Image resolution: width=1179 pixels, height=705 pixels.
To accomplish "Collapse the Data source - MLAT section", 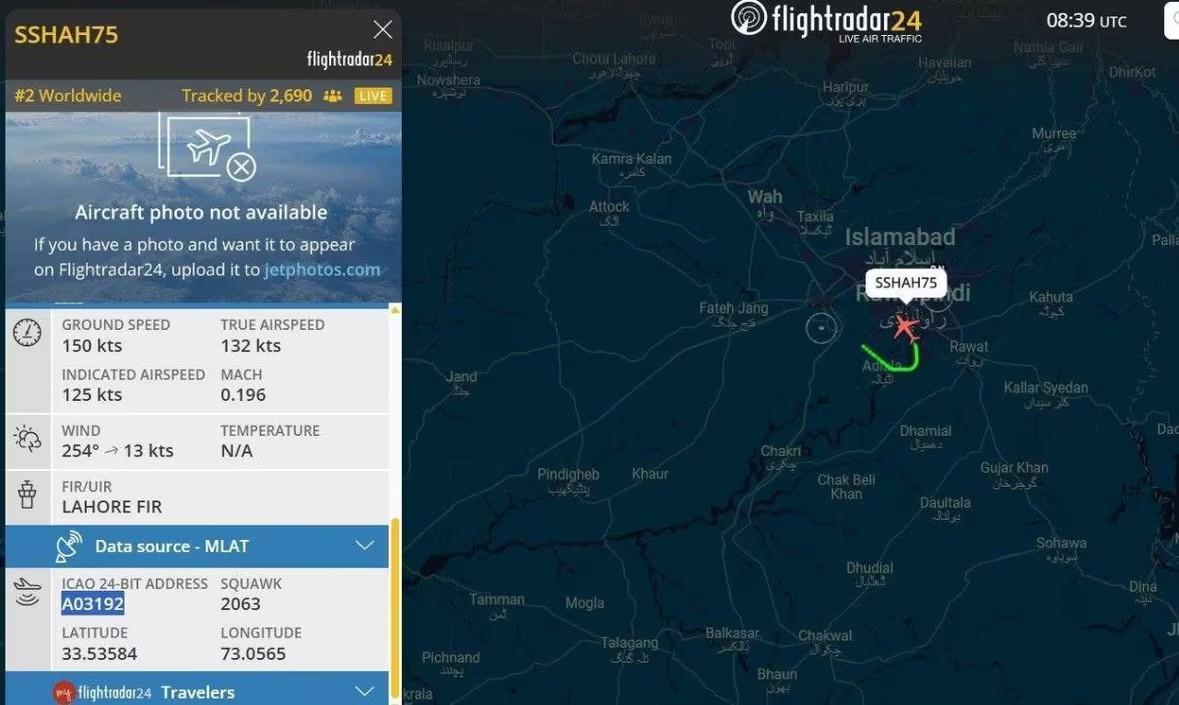I will coord(365,546).
